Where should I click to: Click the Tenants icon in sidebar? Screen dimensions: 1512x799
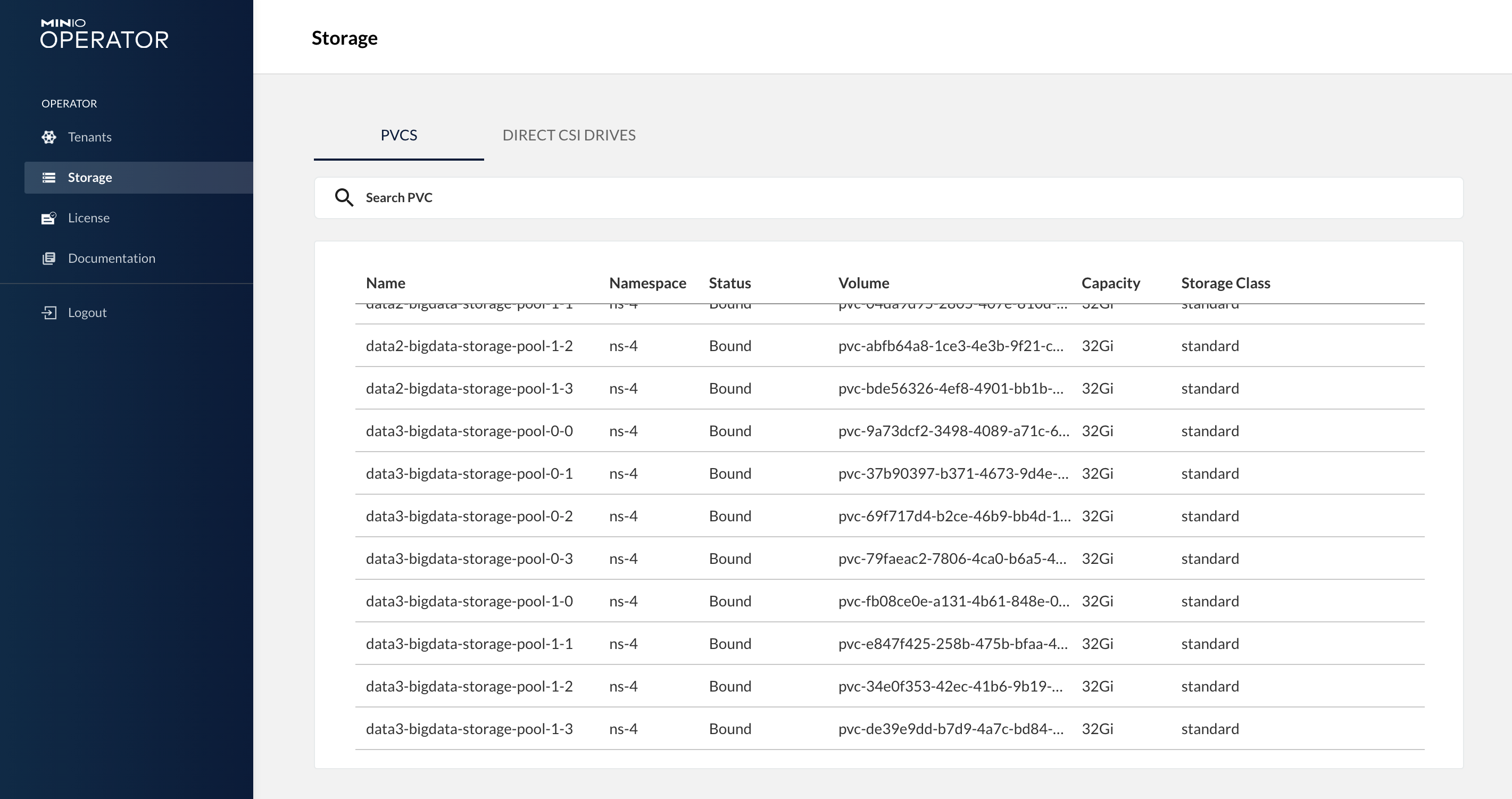49,137
